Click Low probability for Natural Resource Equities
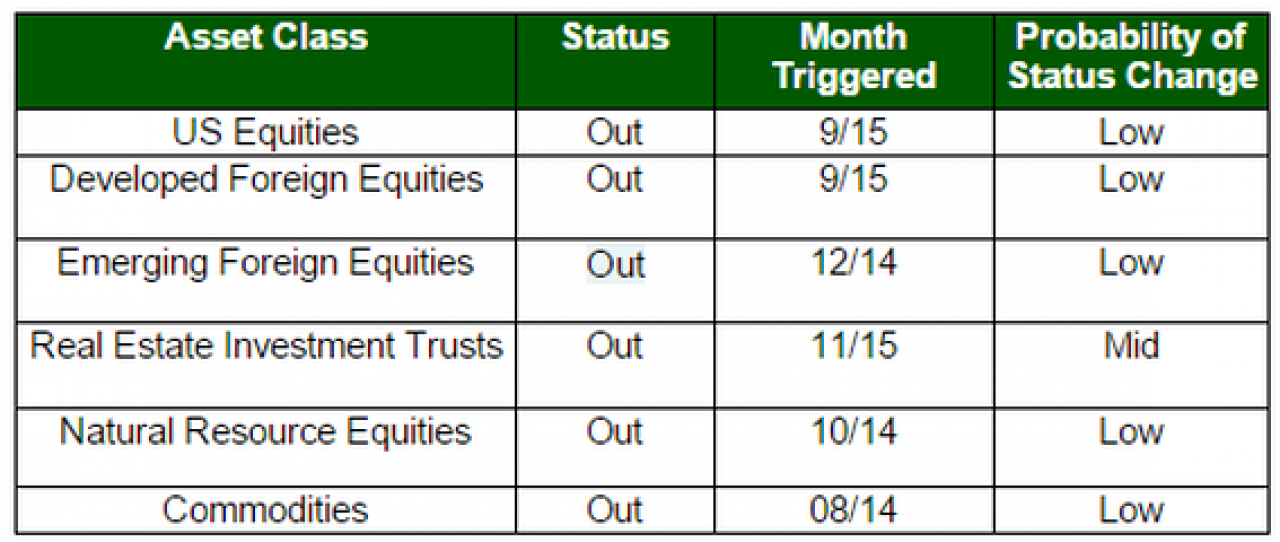The image size is (1280, 542). [x=1132, y=432]
